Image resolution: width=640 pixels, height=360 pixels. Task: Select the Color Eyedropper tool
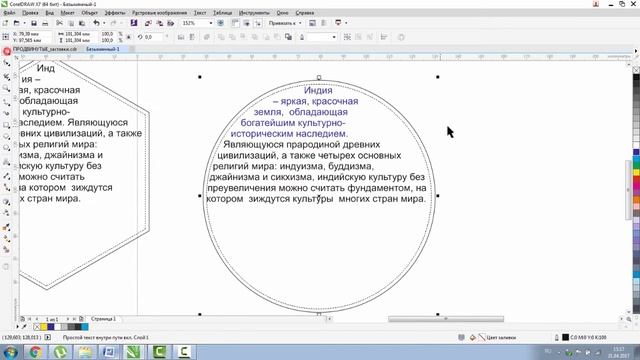[x=7, y=227]
